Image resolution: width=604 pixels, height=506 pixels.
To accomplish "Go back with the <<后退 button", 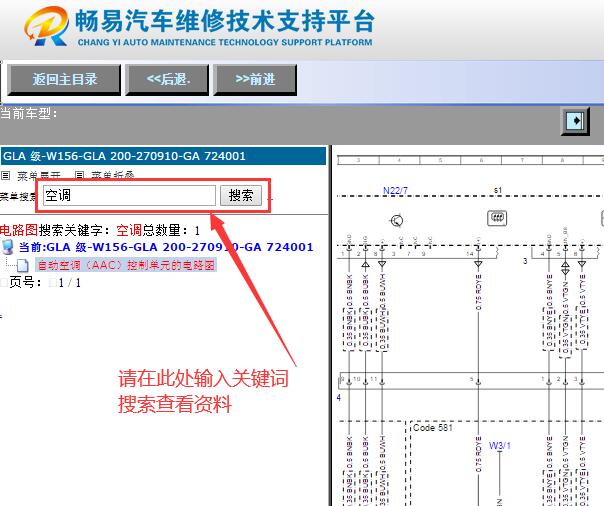I will click(x=167, y=80).
